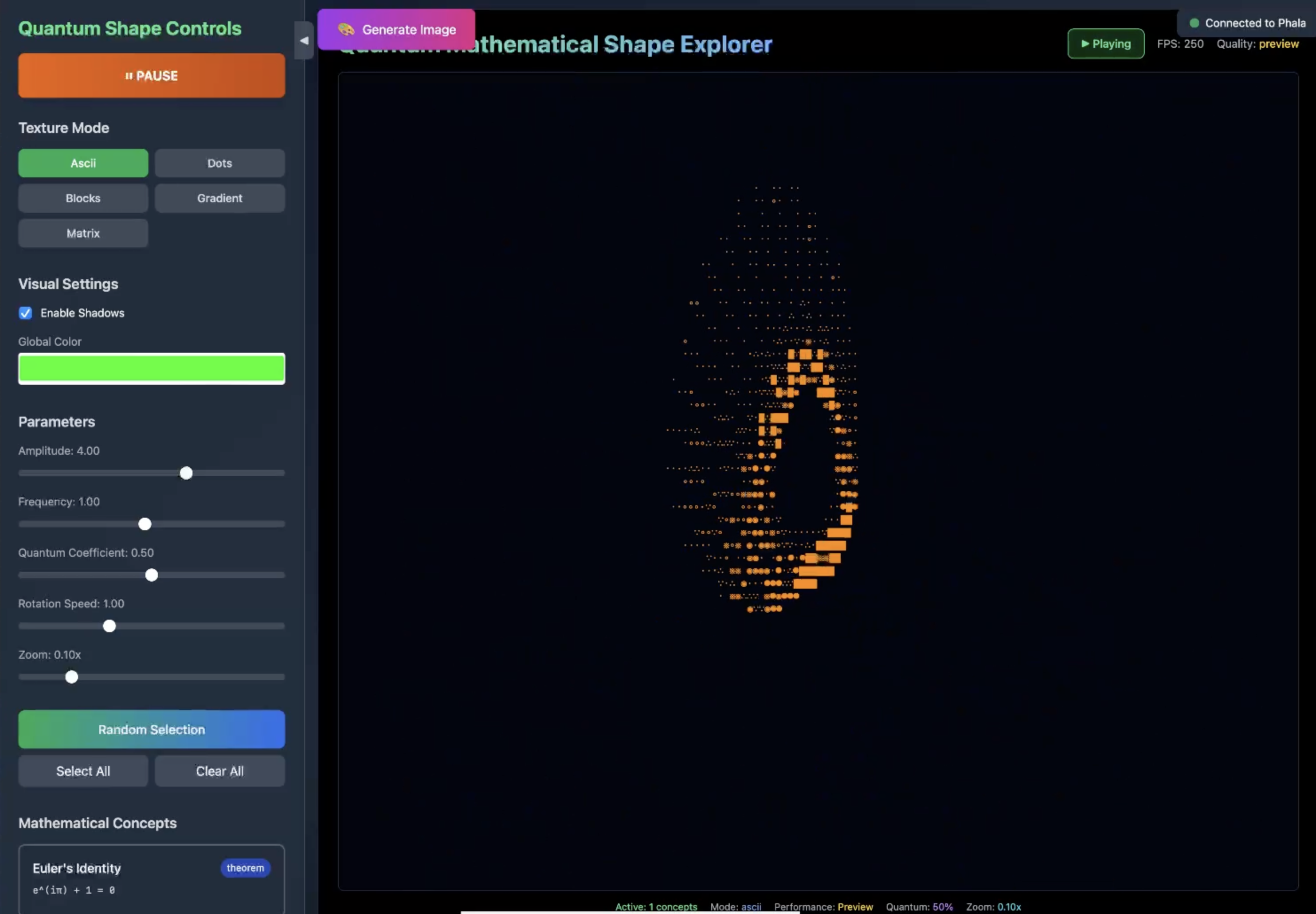This screenshot has width=1316, height=914.
Task: Click the Amplitude slider handle
Action: click(x=186, y=473)
